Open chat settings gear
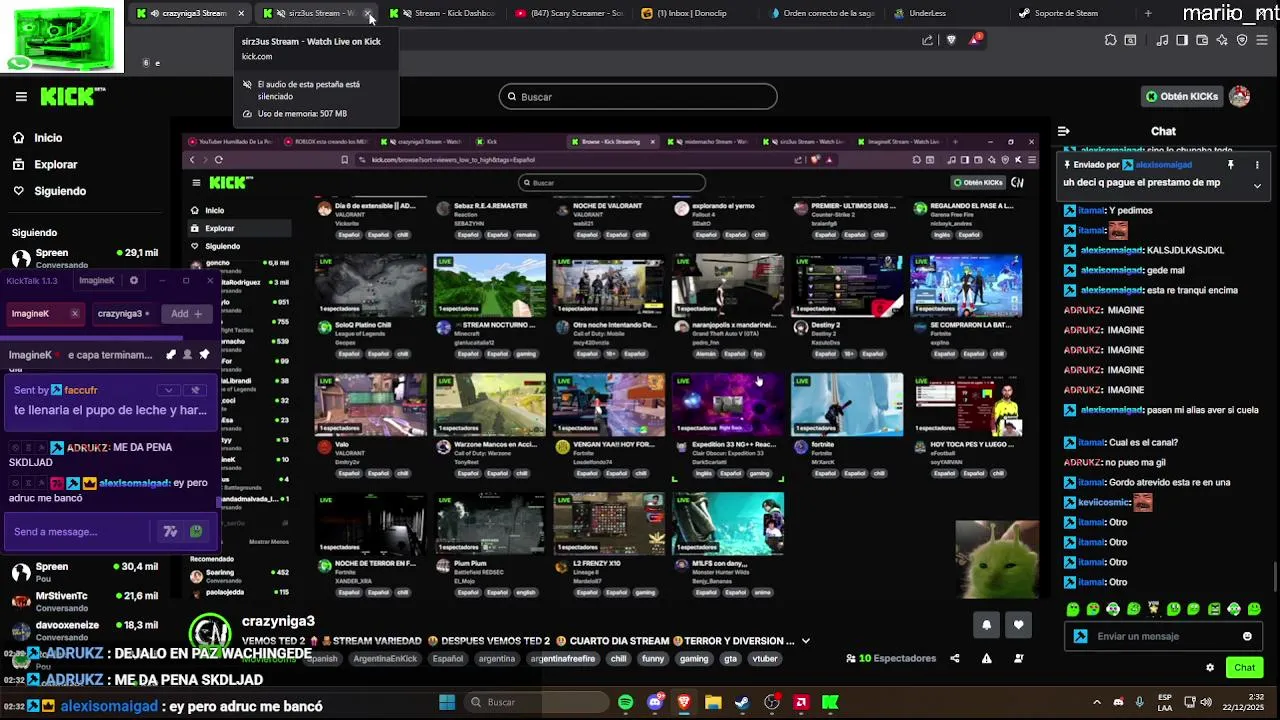 1210,667
